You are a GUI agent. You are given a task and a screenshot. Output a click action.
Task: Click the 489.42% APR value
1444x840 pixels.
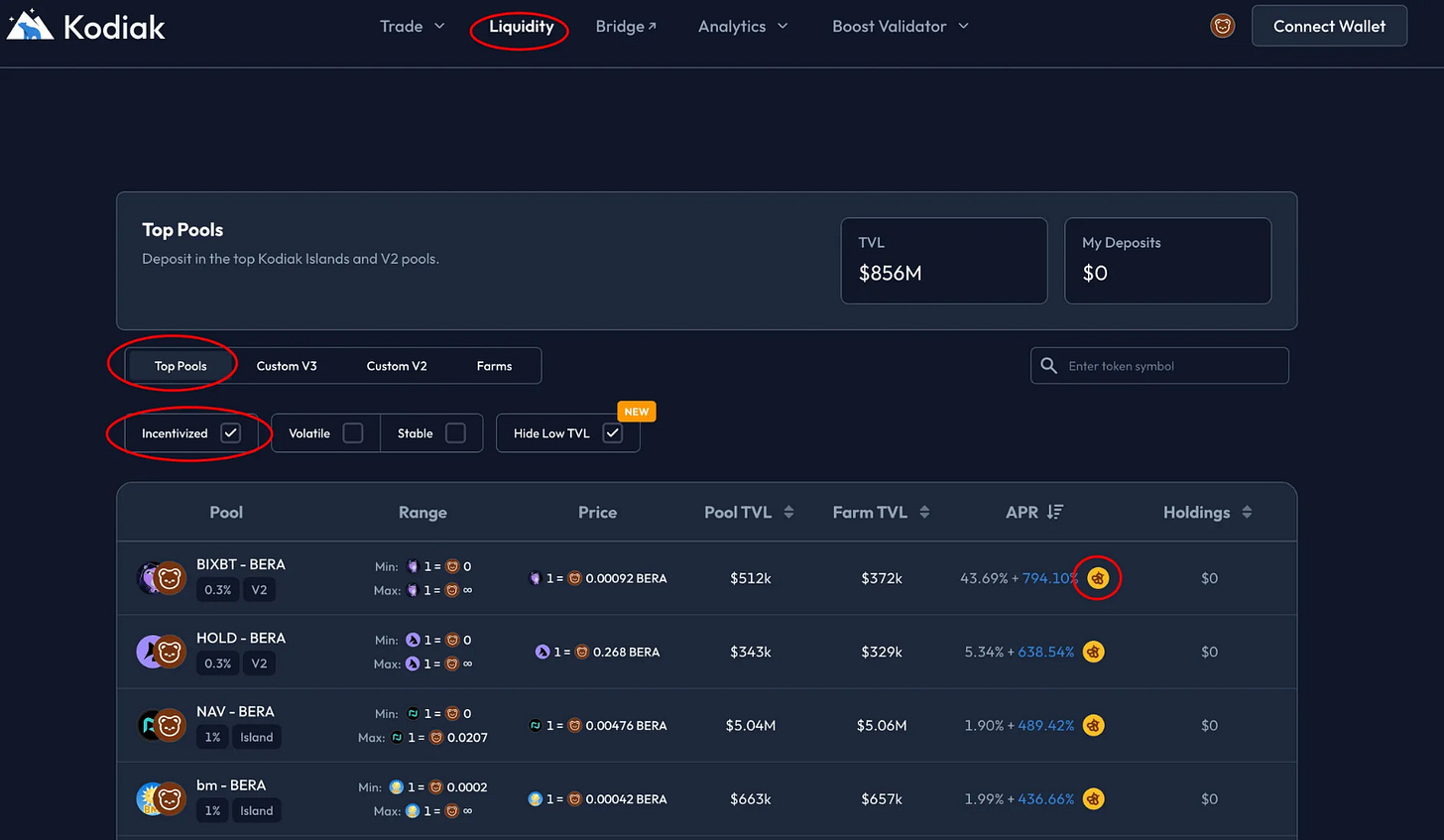1045,725
